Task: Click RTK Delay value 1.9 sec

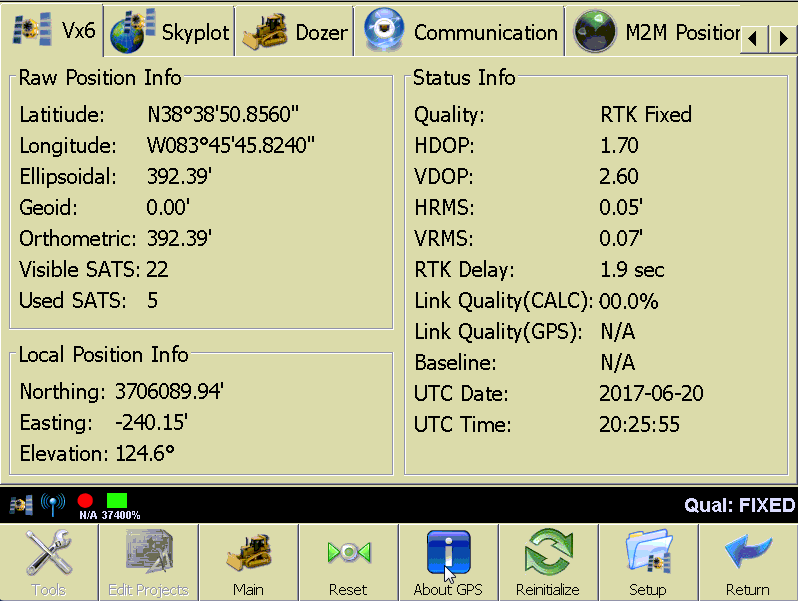Action: (x=632, y=270)
